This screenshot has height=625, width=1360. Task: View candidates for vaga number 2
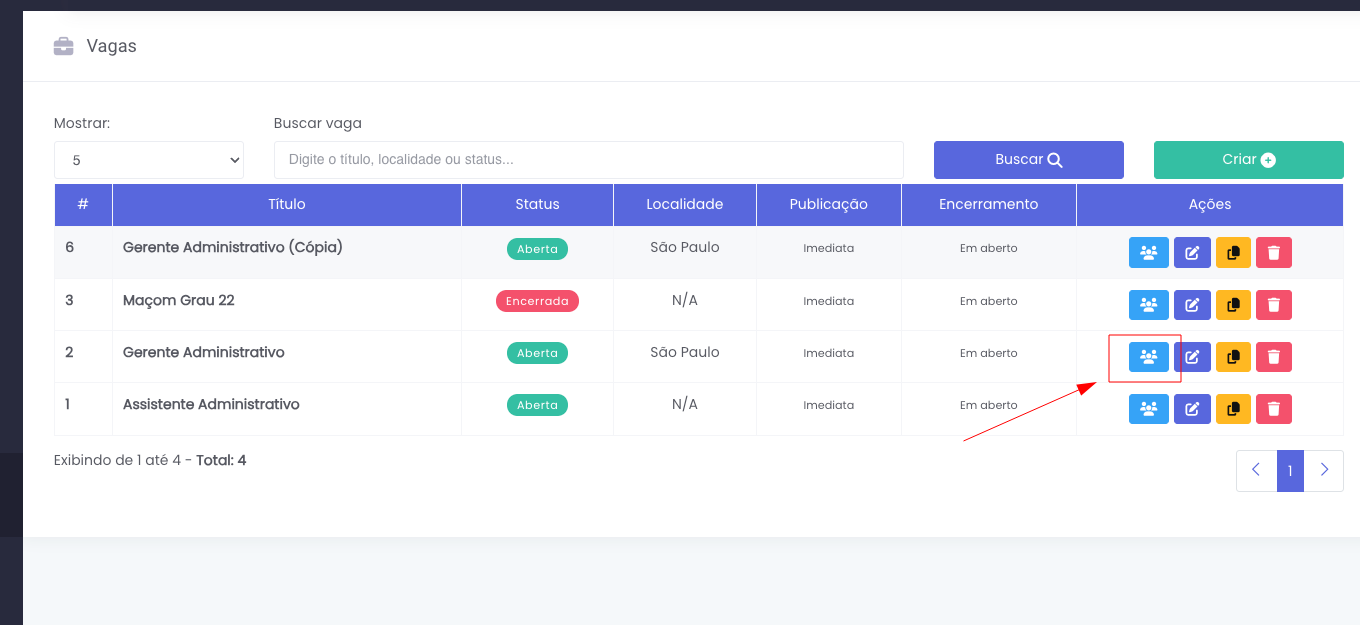tap(1148, 357)
